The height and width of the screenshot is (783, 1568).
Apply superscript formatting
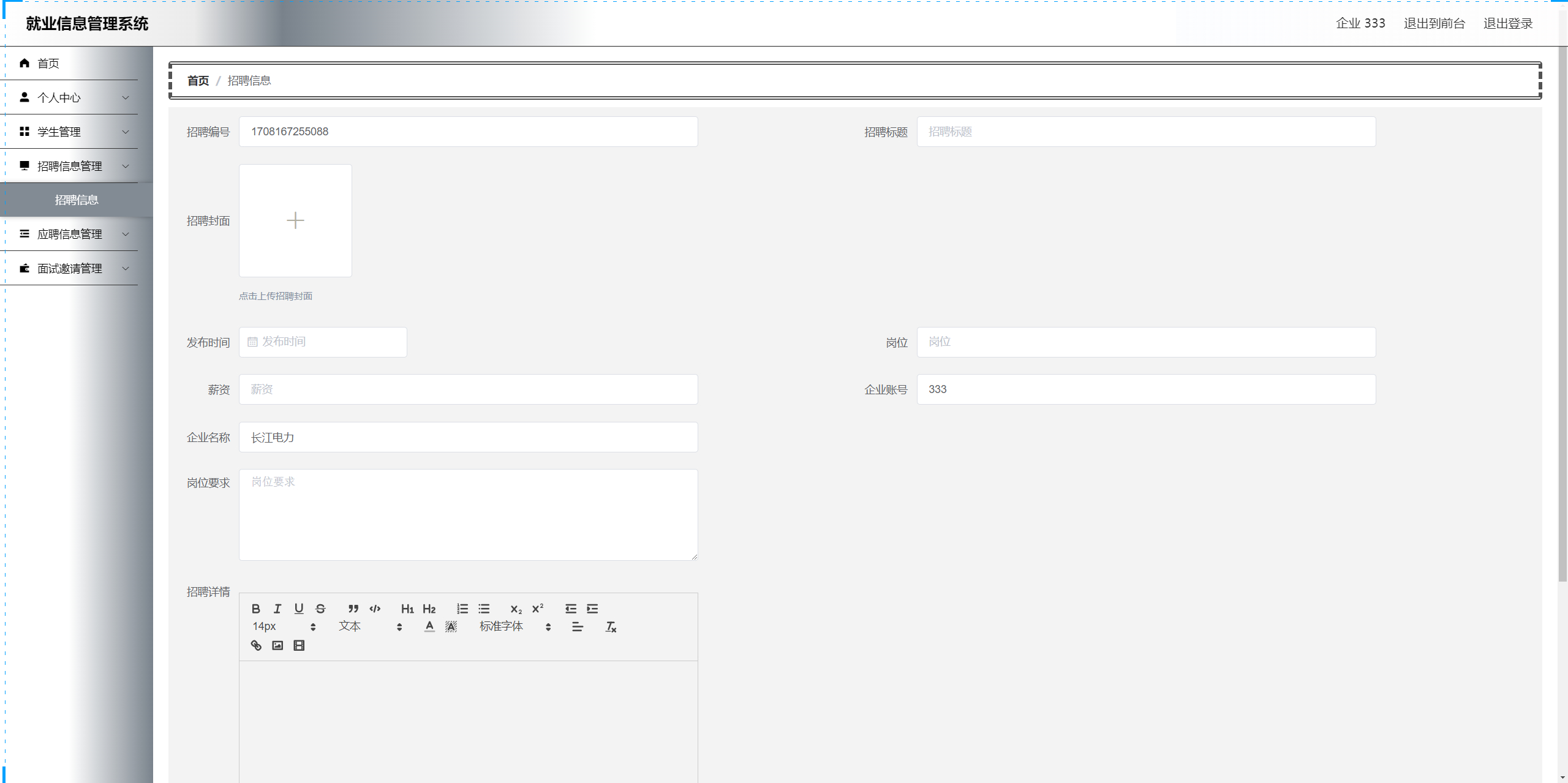[x=538, y=609]
